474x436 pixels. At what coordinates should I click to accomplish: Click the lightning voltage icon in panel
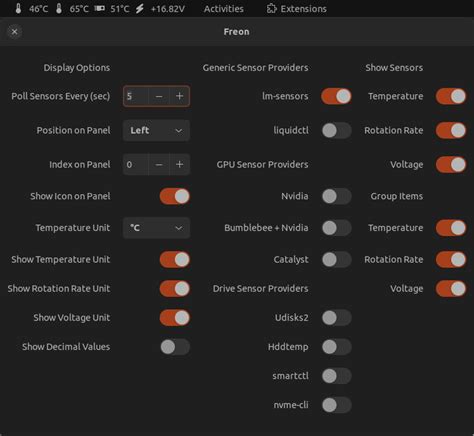tap(140, 9)
